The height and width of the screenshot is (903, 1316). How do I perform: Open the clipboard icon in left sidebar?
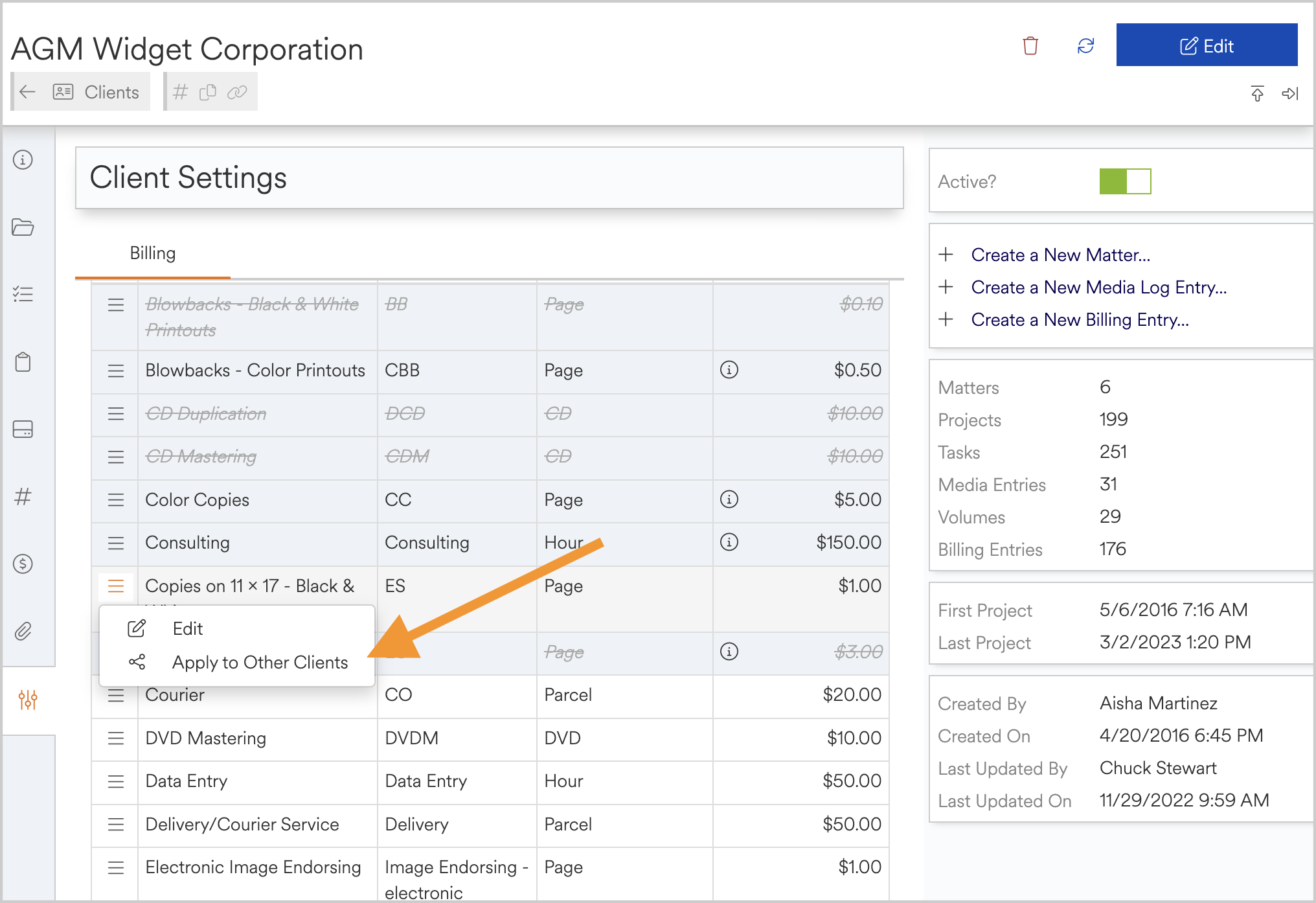pyautogui.click(x=23, y=361)
